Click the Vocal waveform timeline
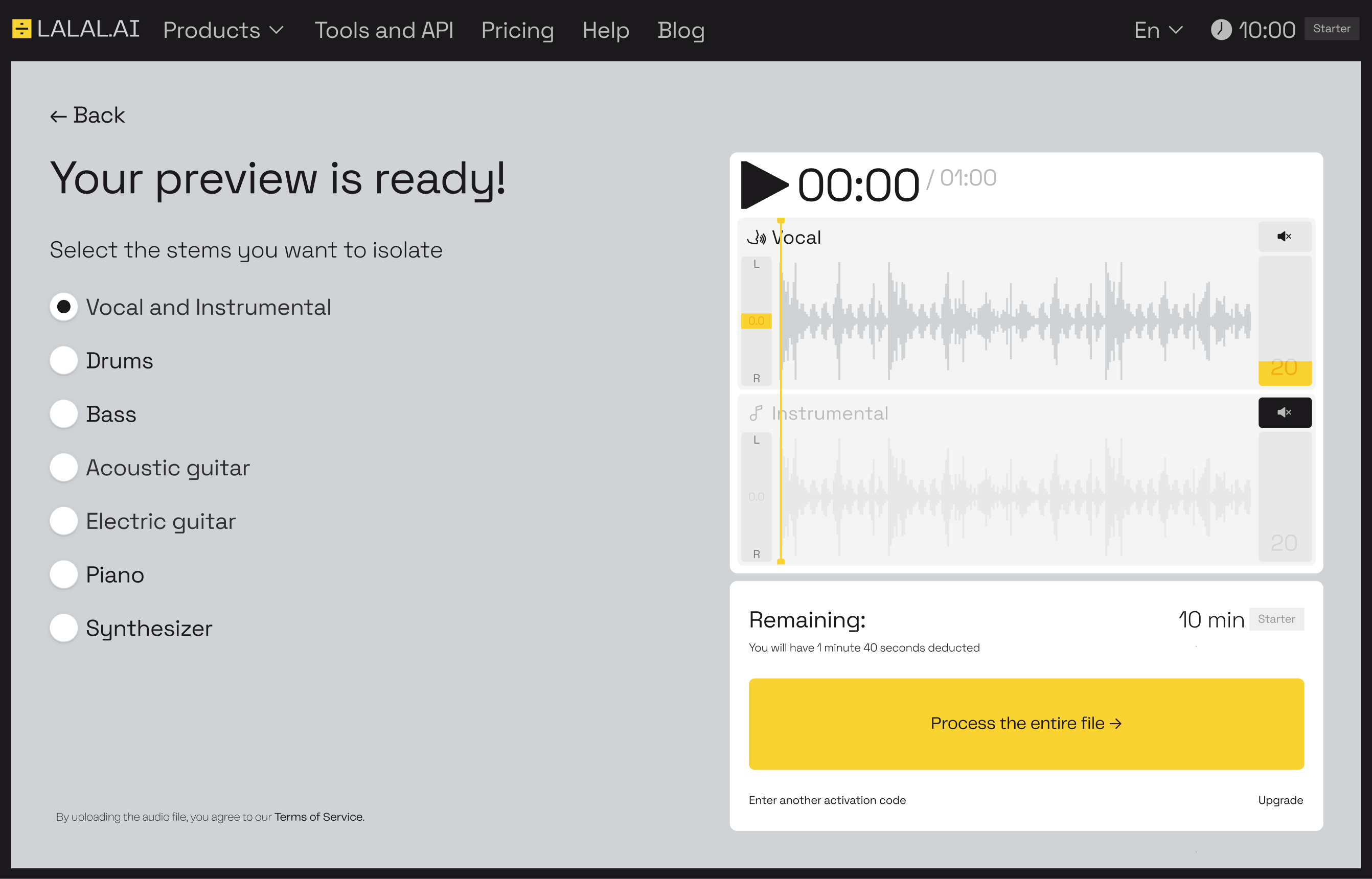 click(1016, 321)
